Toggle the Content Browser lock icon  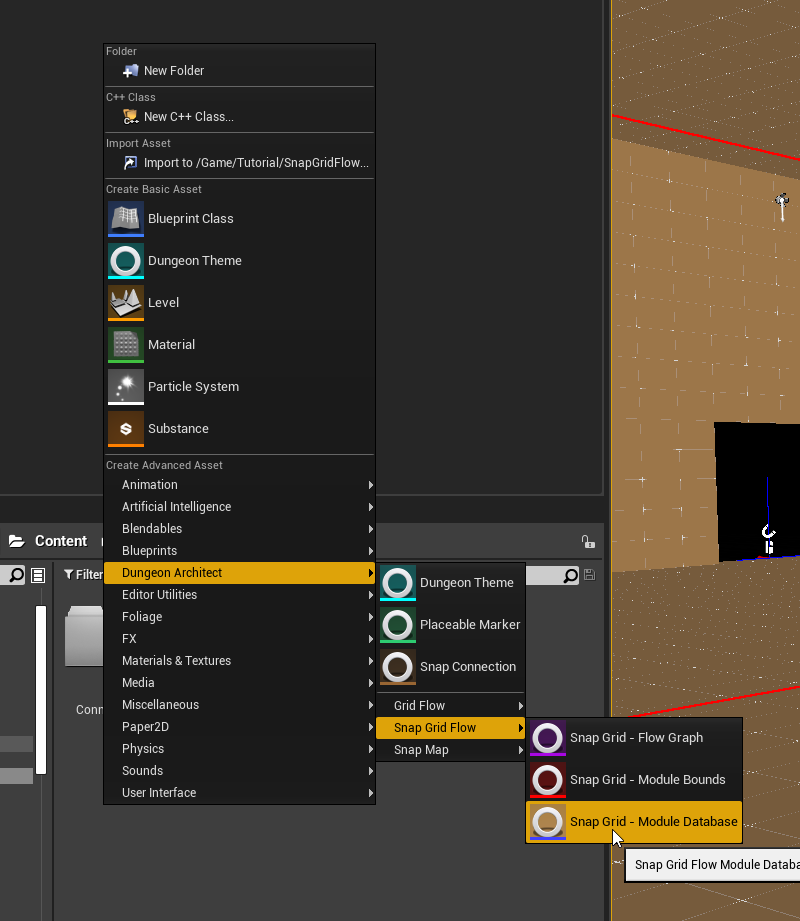point(587,541)
